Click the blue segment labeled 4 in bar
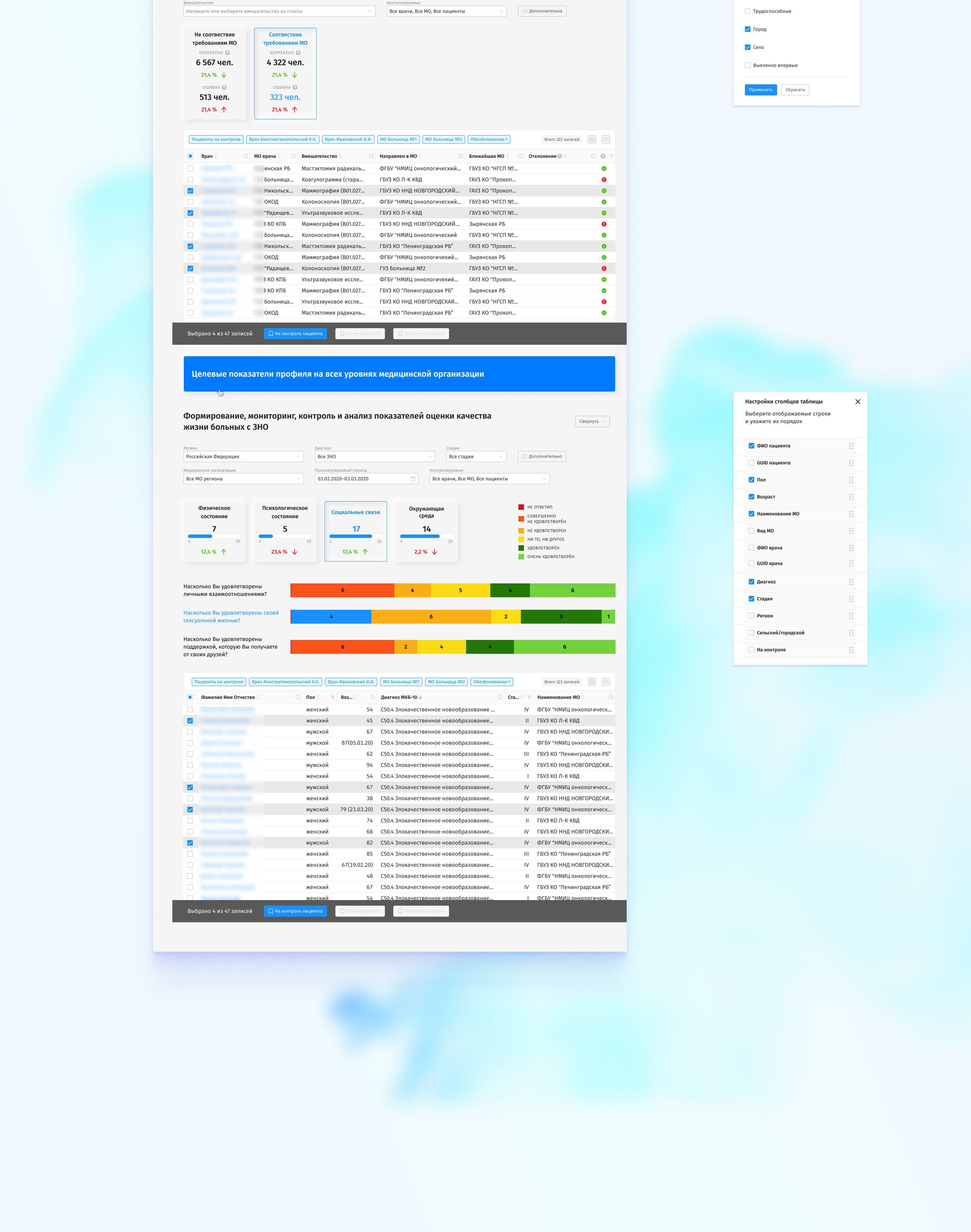Image resolution: width=971 pixels, height=1232 pixels. [331, 617]
